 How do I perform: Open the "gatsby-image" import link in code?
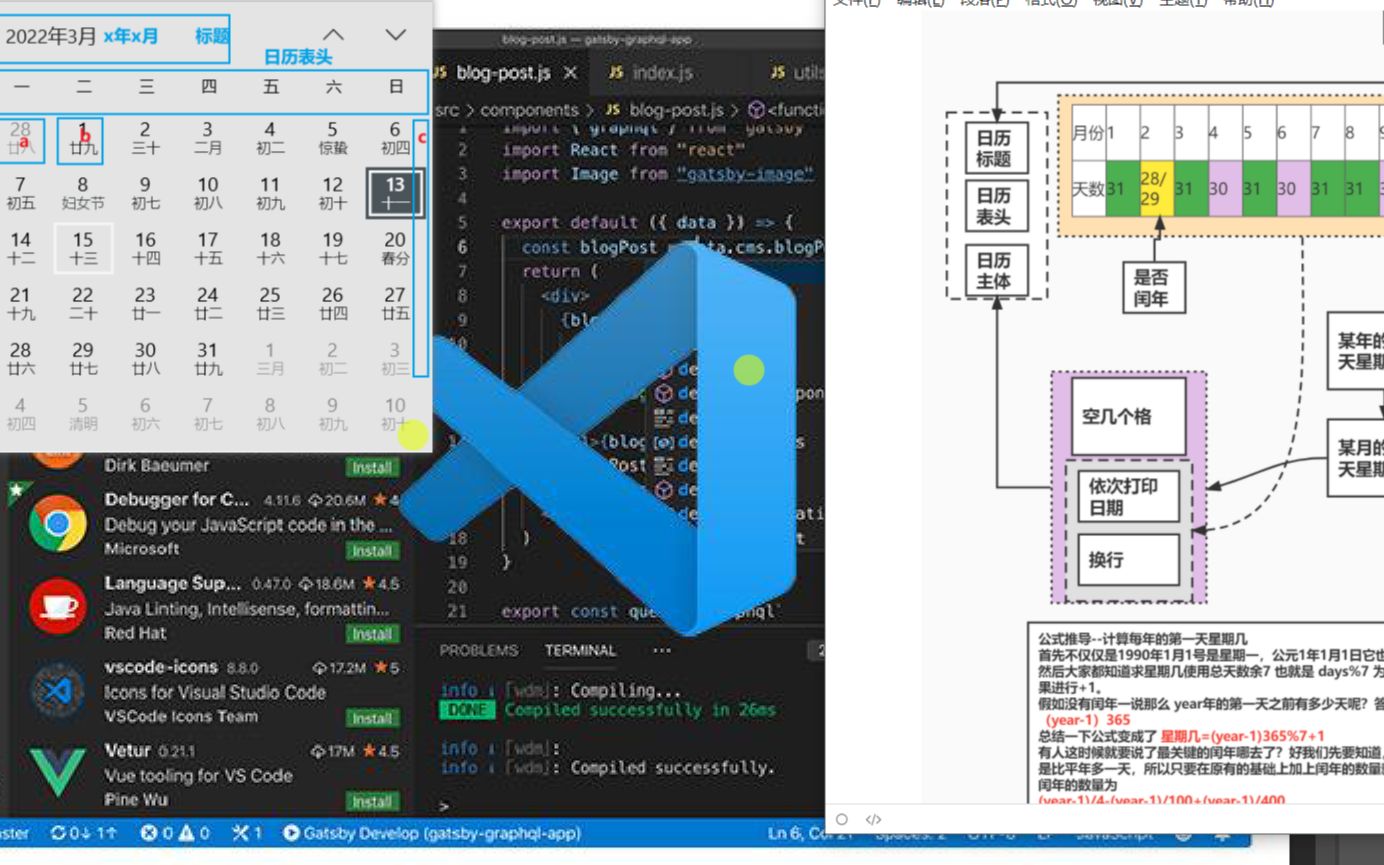[745, 174]
